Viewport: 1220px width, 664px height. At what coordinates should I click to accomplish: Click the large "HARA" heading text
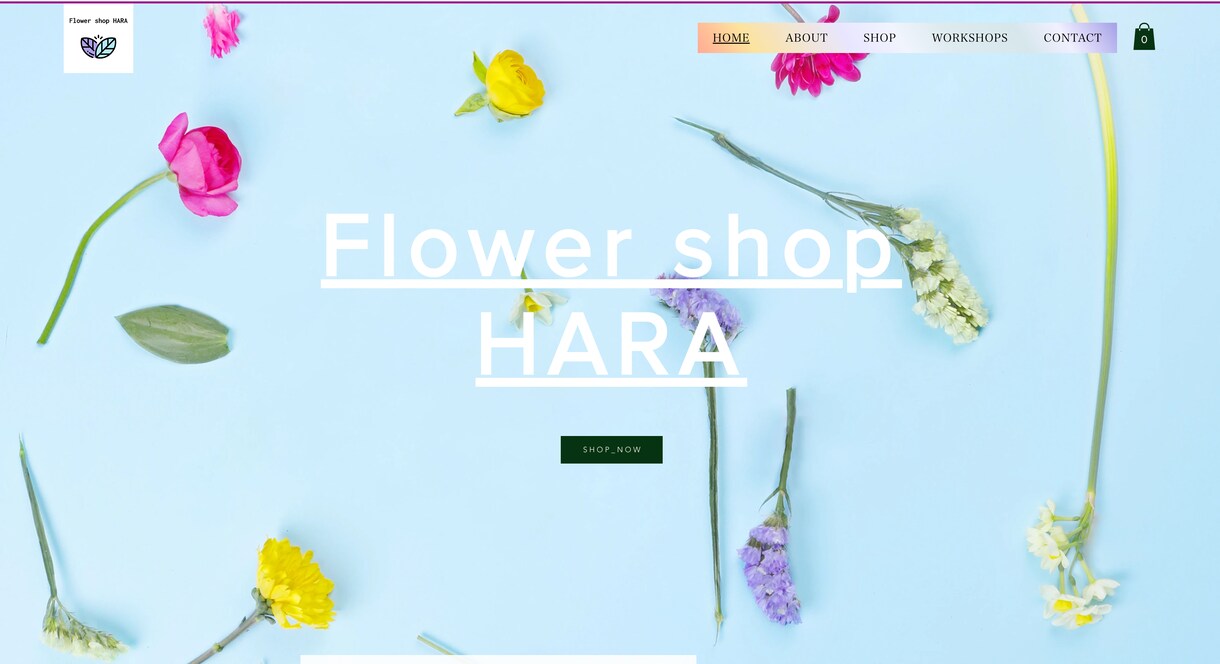pos(610,345)
